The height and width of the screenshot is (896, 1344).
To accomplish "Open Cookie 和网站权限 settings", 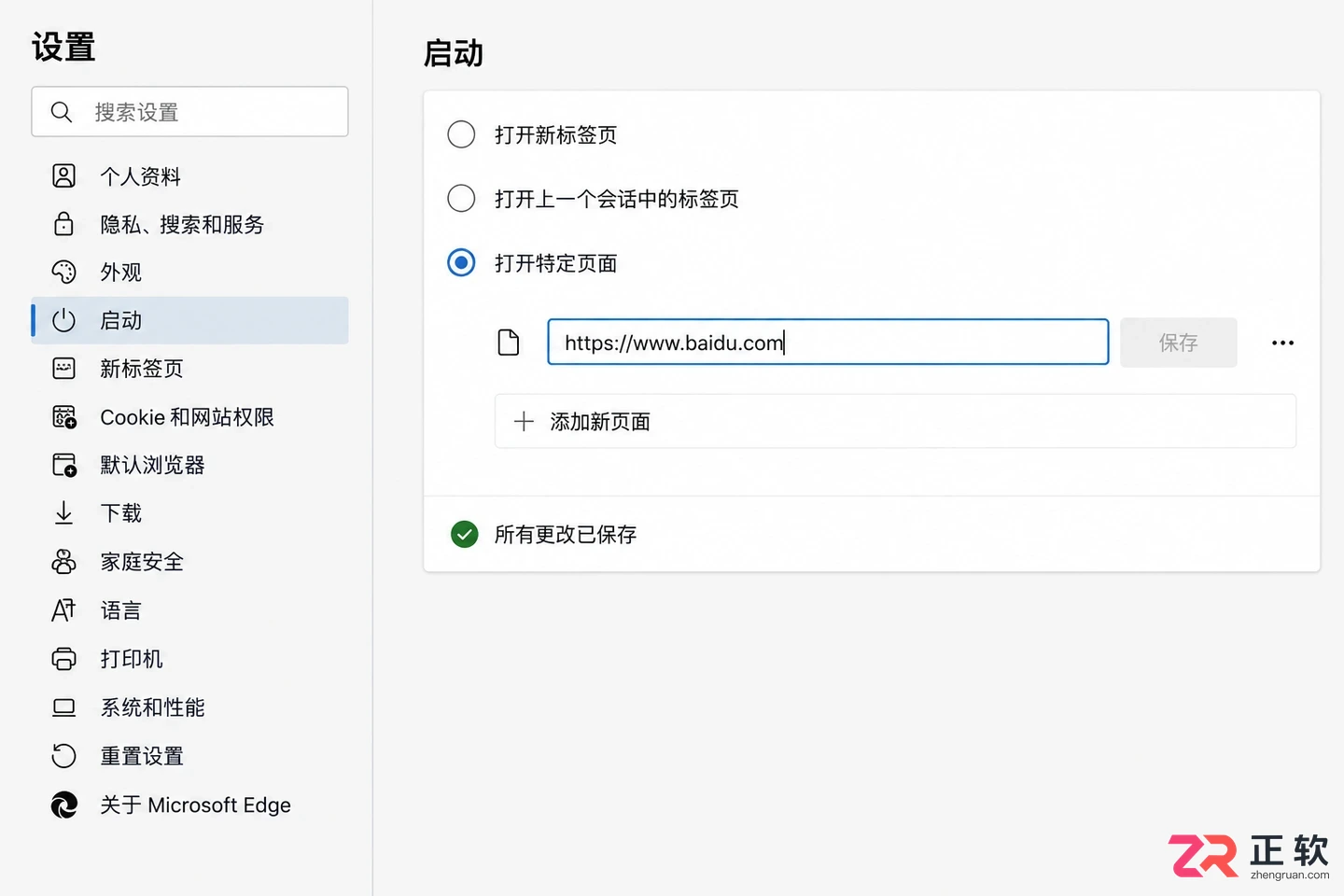I will [189, 417].
